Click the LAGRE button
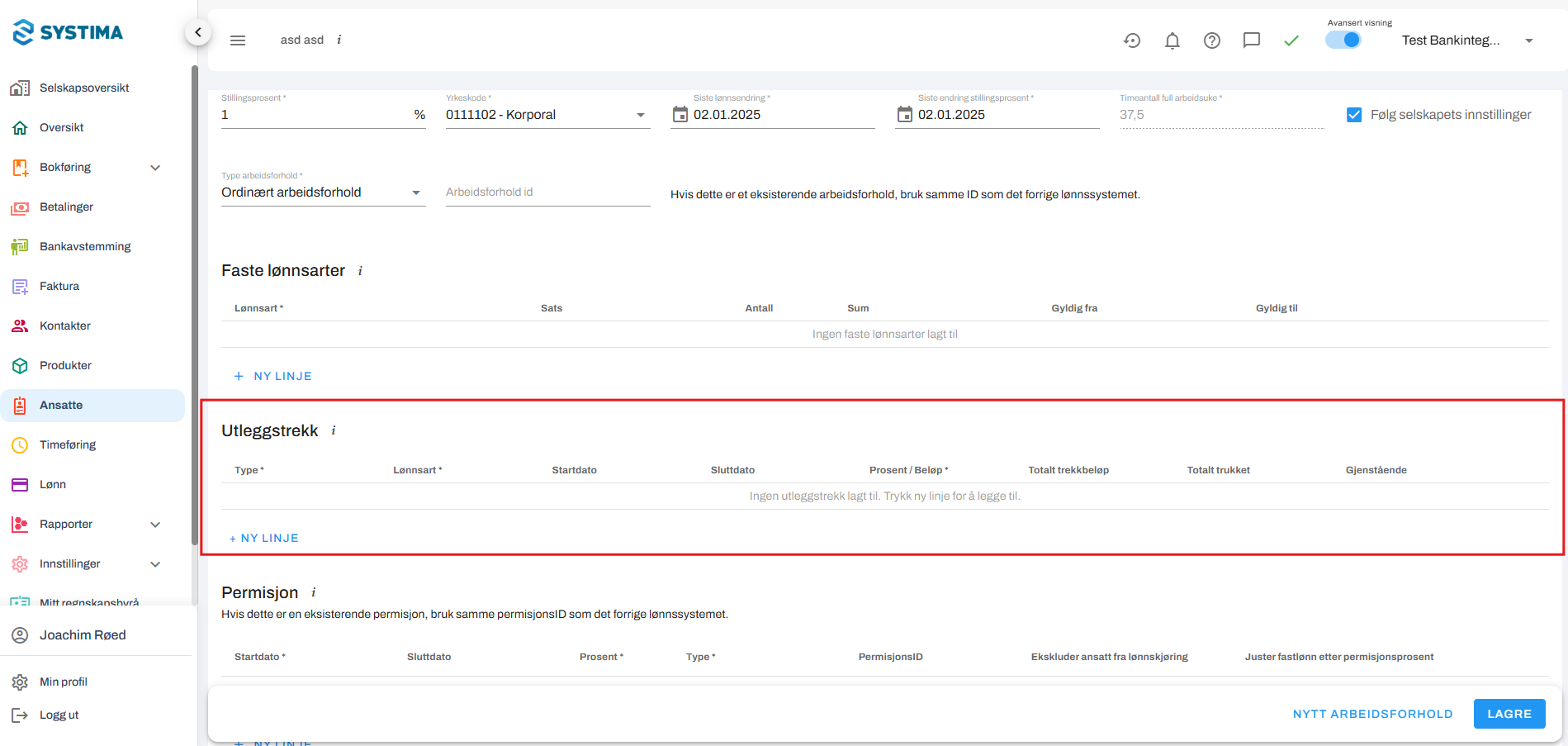 (x=1509, y=714)
